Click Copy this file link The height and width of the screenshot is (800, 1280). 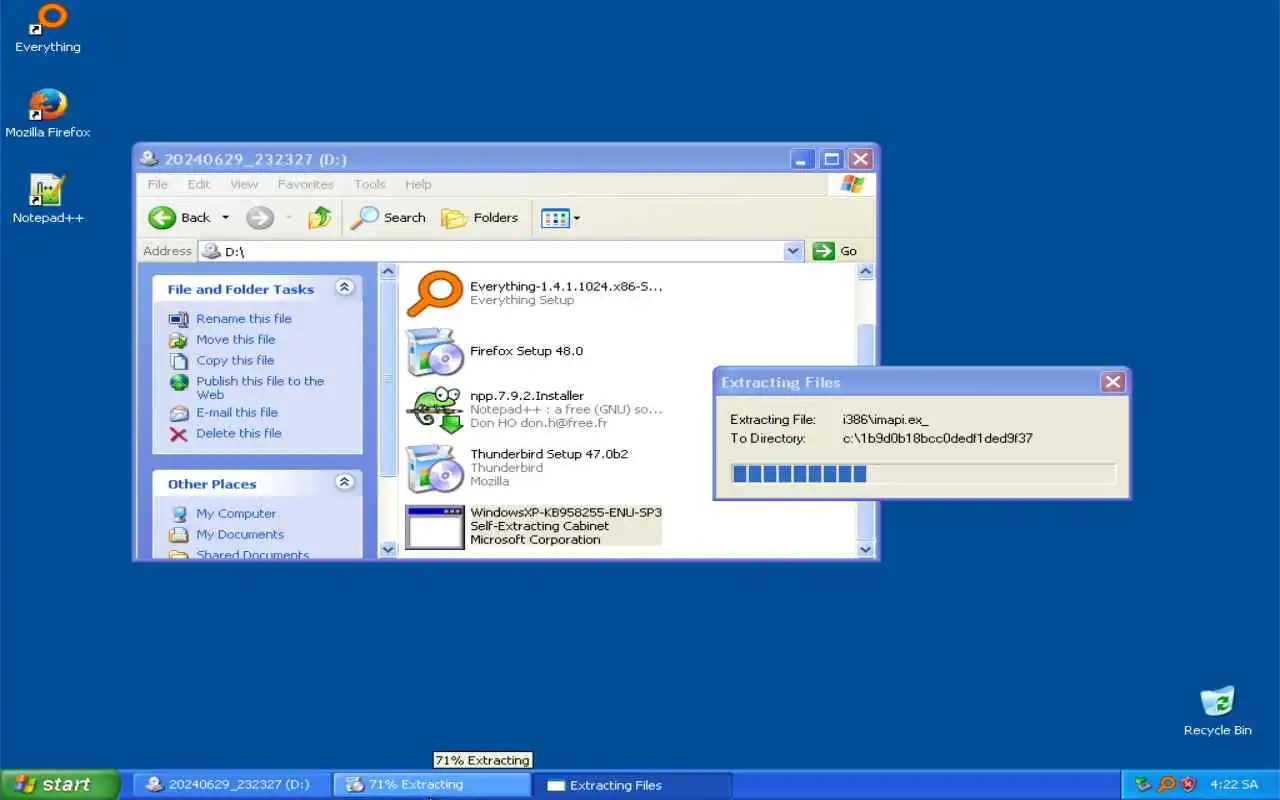(x=235, y=360)
